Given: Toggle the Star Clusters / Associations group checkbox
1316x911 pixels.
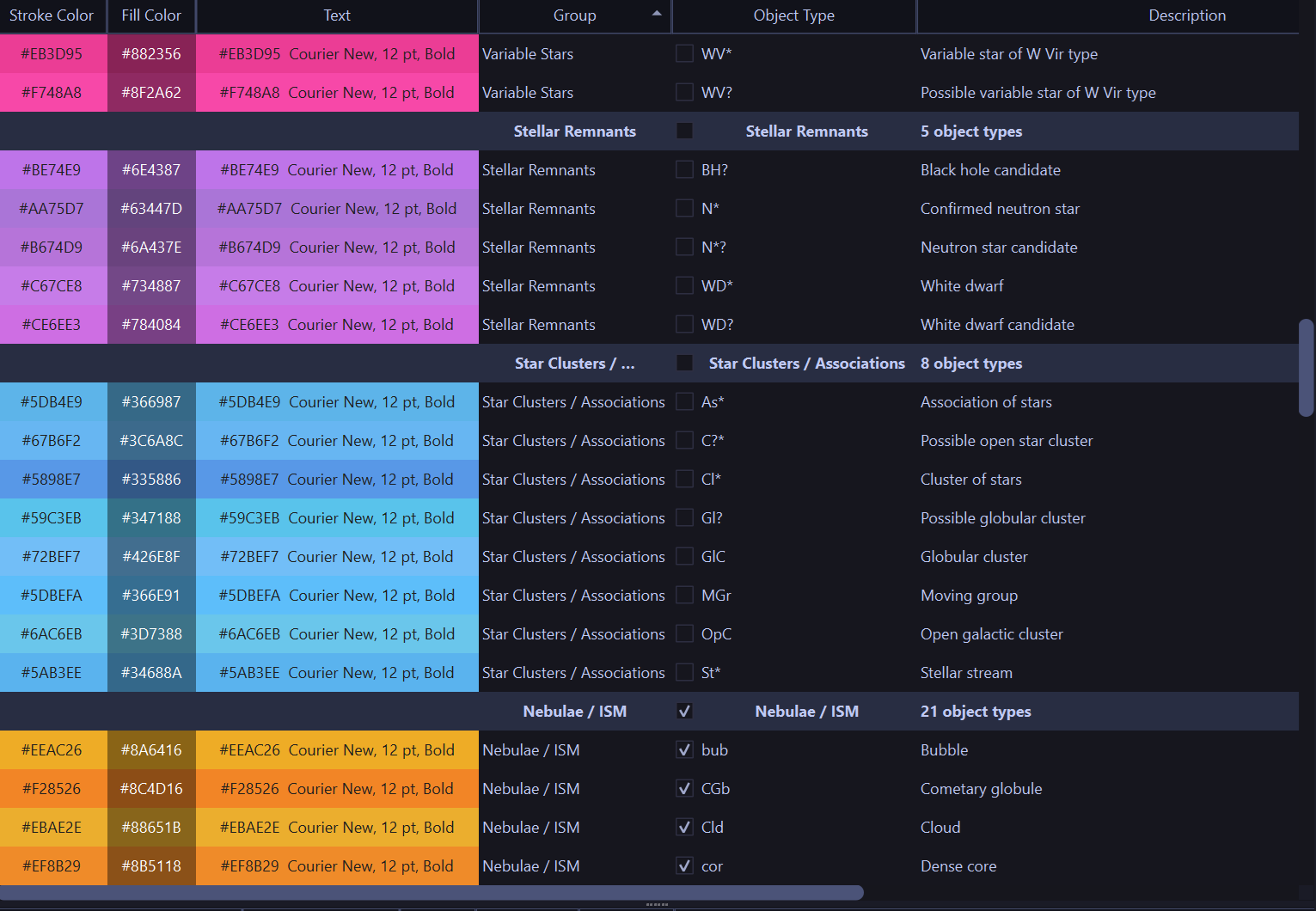Looking at the screenshot, I should click(x=684, y=363).
